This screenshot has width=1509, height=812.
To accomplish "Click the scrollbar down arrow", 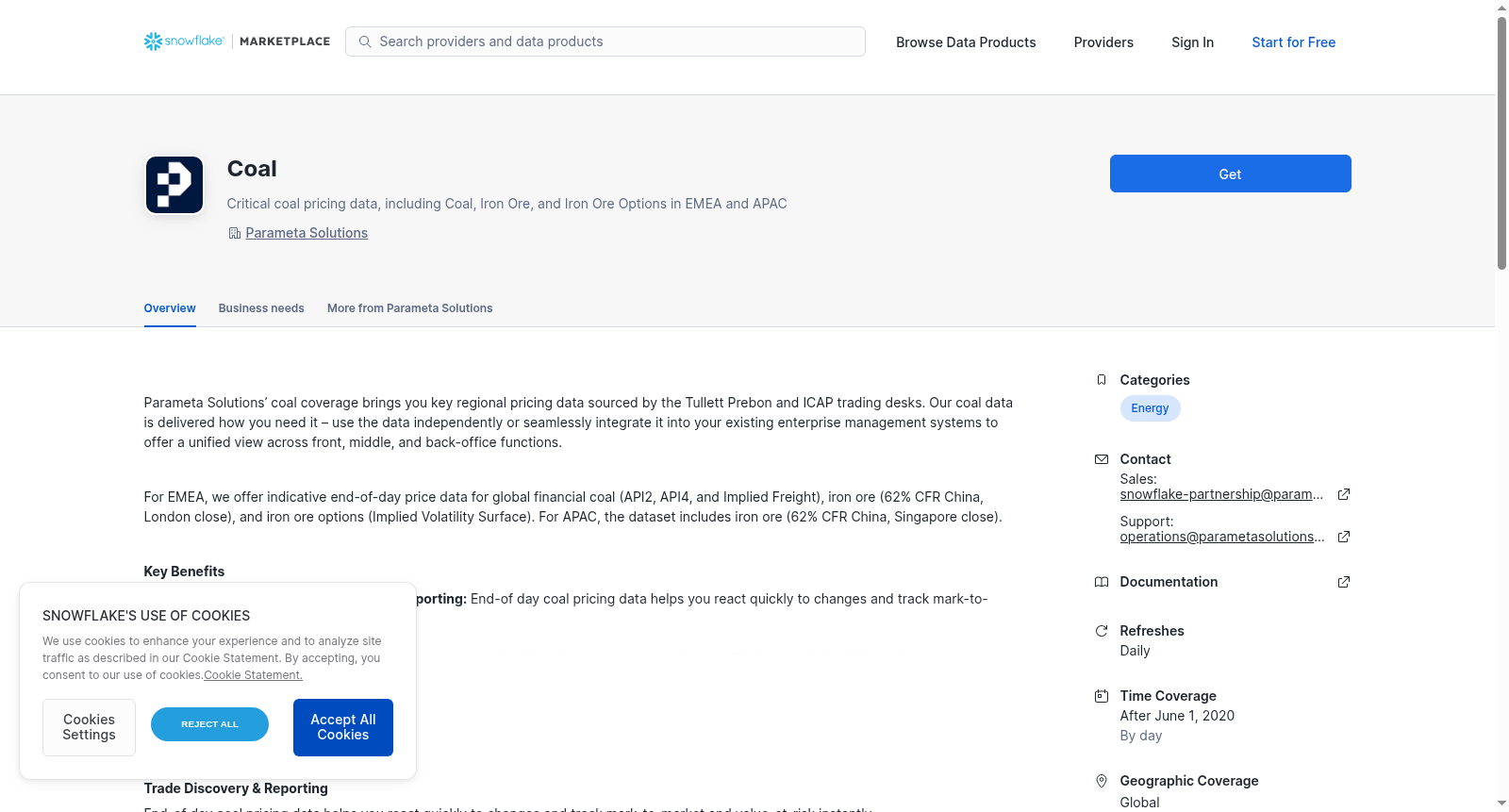I will click(x=1501, y=804).
